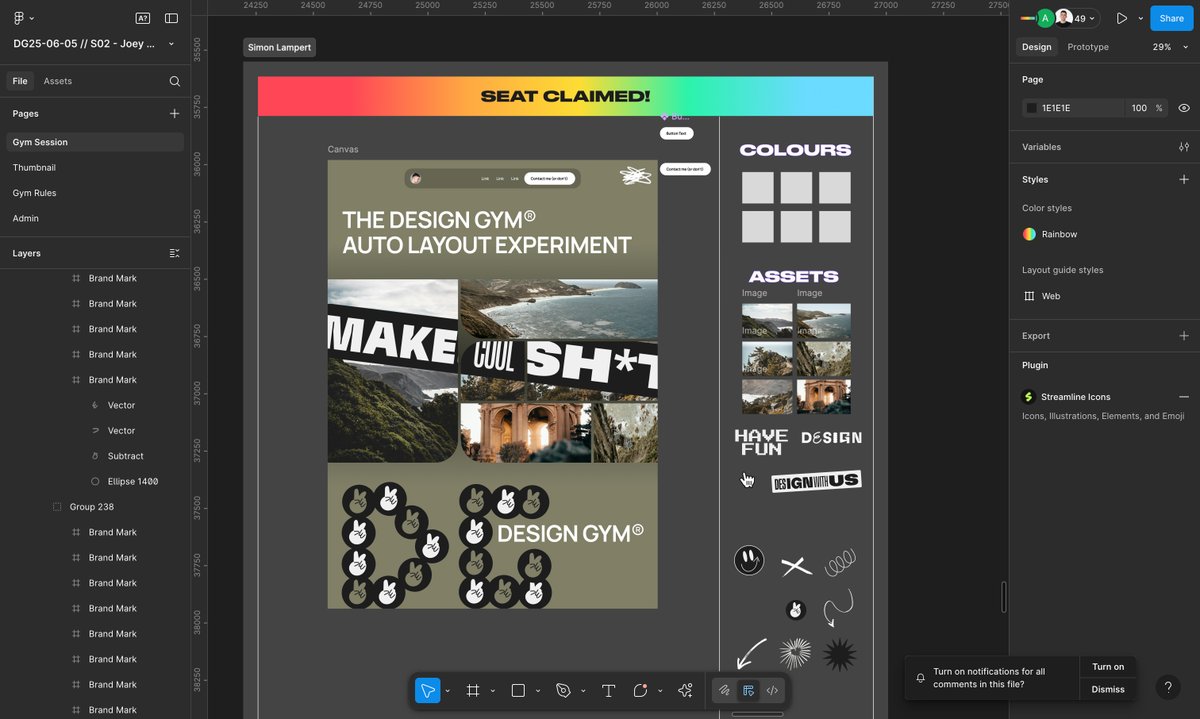
Task: Click the green A user avatar
Action: [1045, 18]
